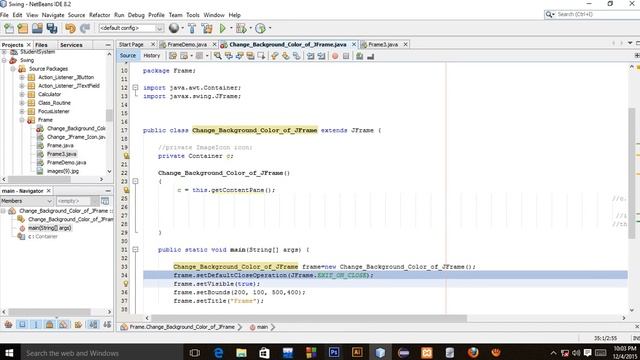This screenshot has height=360, width=640.
Task: Click the Save All toolbar icon
Action: pos(52,28)
